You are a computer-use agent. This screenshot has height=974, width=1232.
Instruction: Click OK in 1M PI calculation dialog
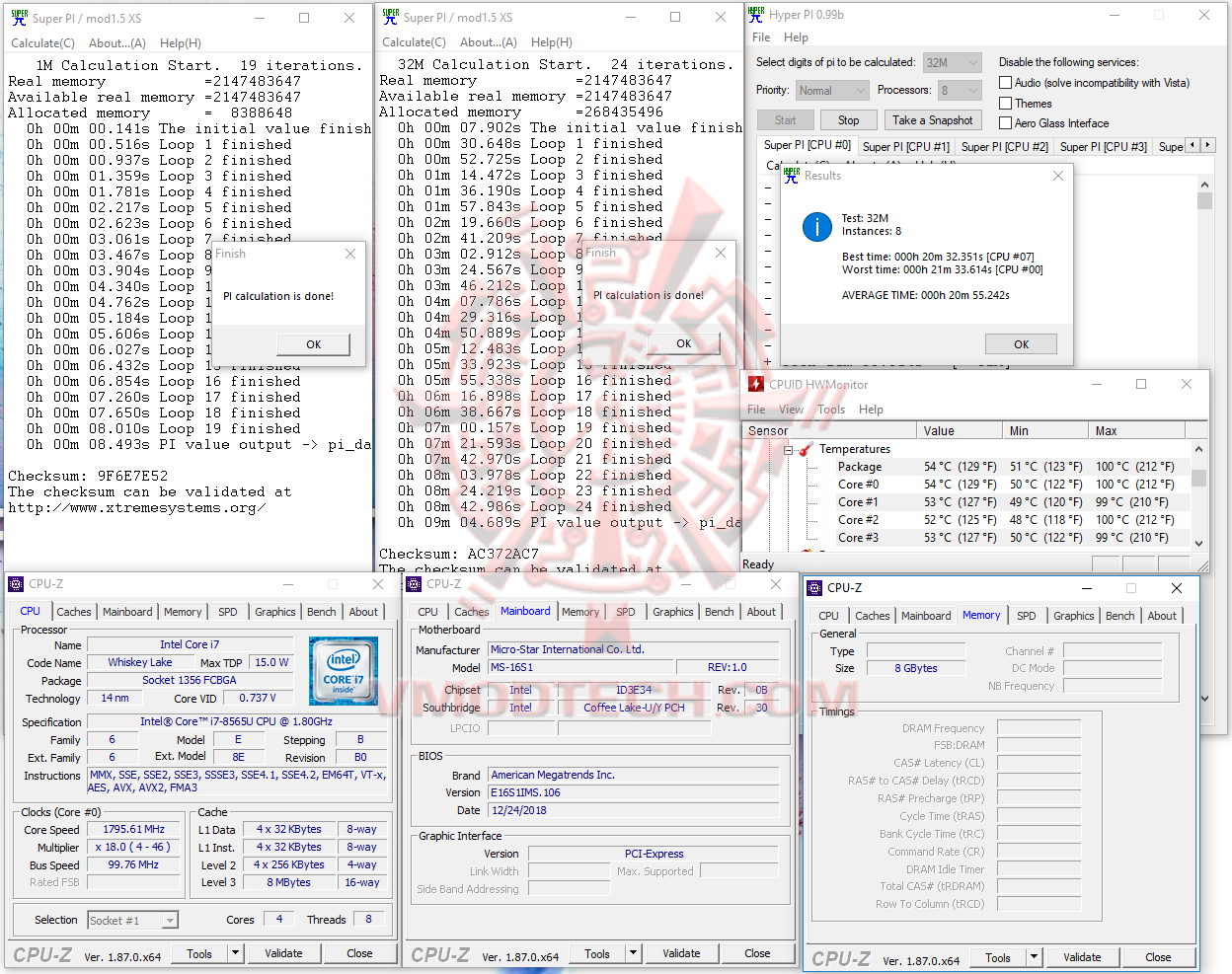pyautogui.click(x=314, y=344)
